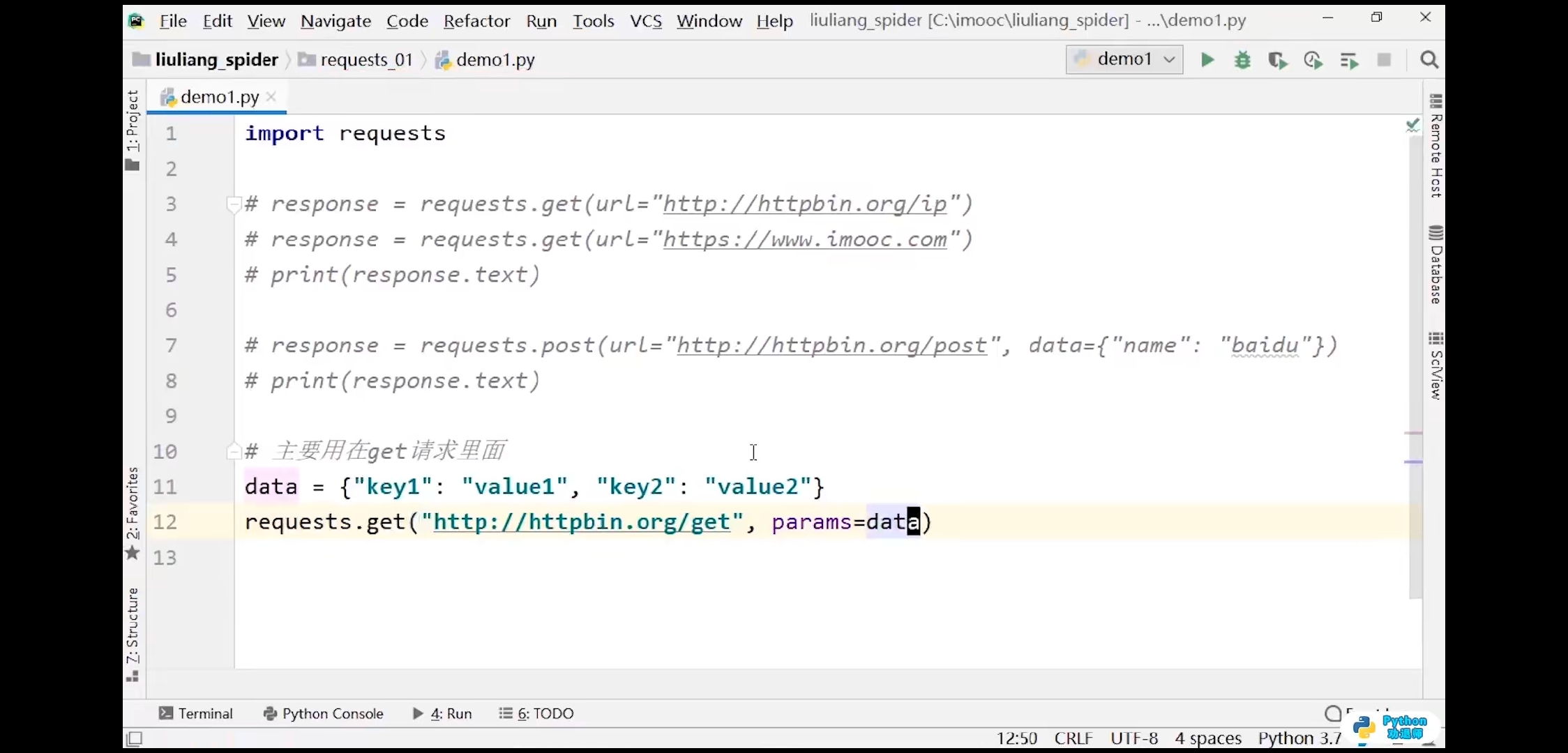This screenshot has width=1568, height=753.
Task: Click the editor vertical scrollbar
Action: coord(1415,349)
